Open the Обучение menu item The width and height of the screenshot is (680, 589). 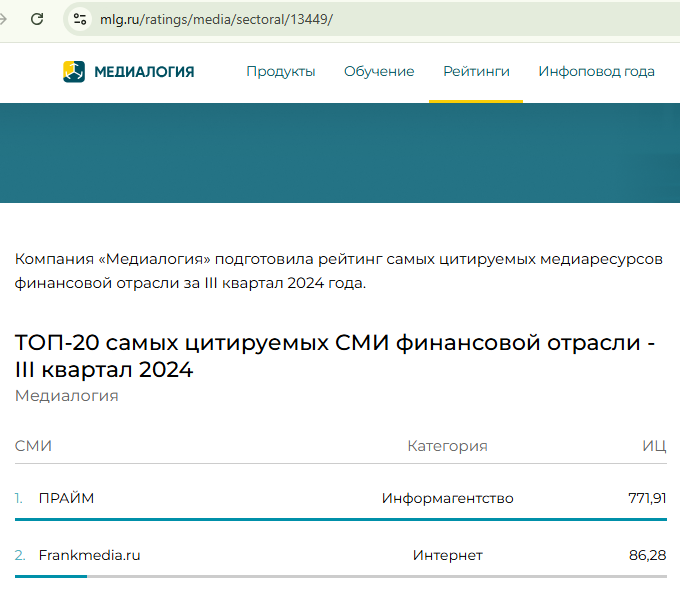pos(379,72)
